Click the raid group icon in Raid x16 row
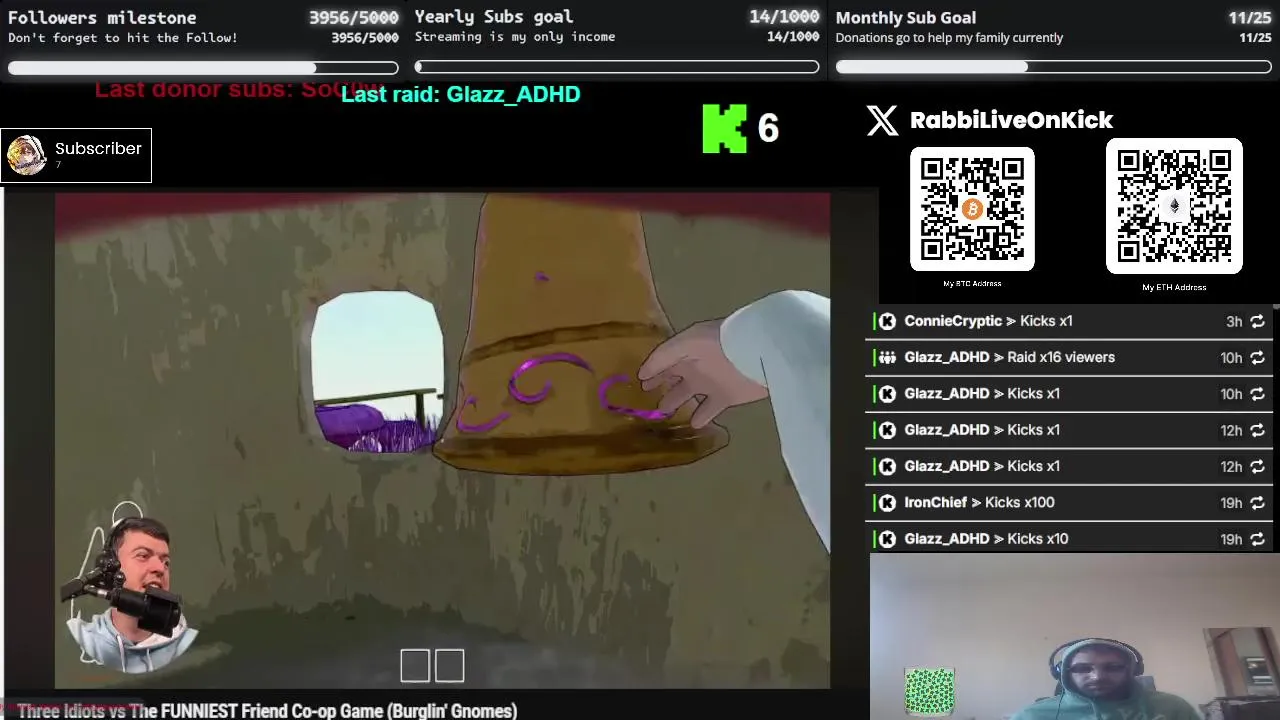 click(x=887, y=357)
